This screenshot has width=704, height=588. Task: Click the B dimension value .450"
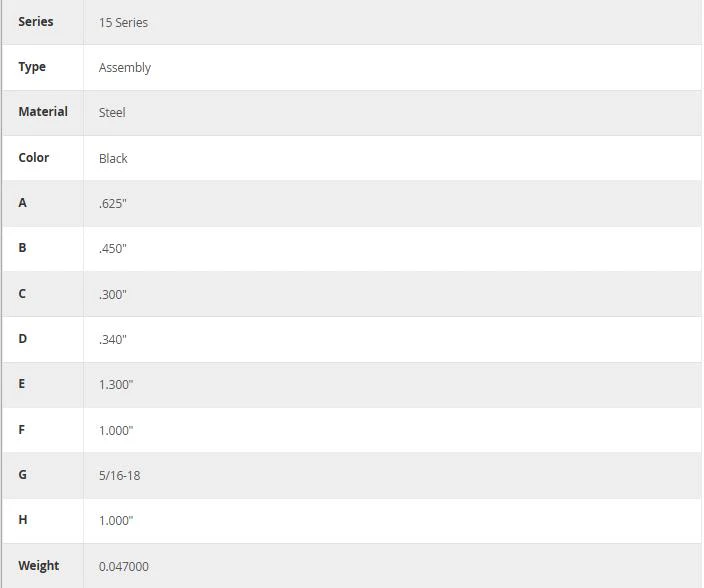click(113, 249)
